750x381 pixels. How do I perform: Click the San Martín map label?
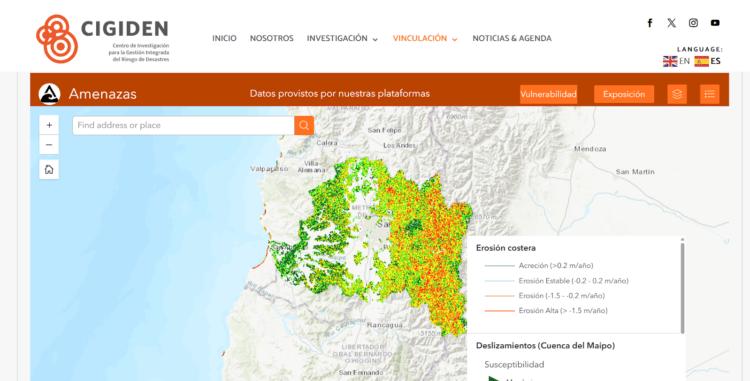(635, 171)
